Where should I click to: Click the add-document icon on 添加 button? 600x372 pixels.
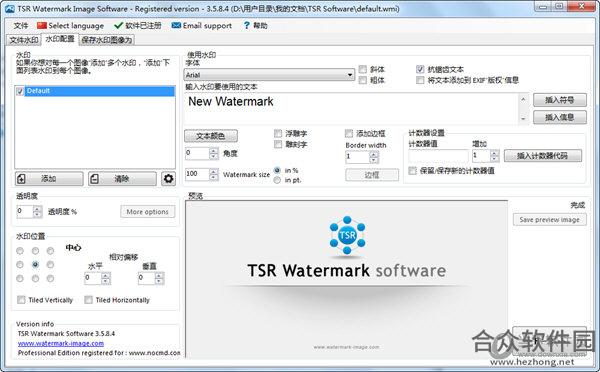tap(22, 178)
